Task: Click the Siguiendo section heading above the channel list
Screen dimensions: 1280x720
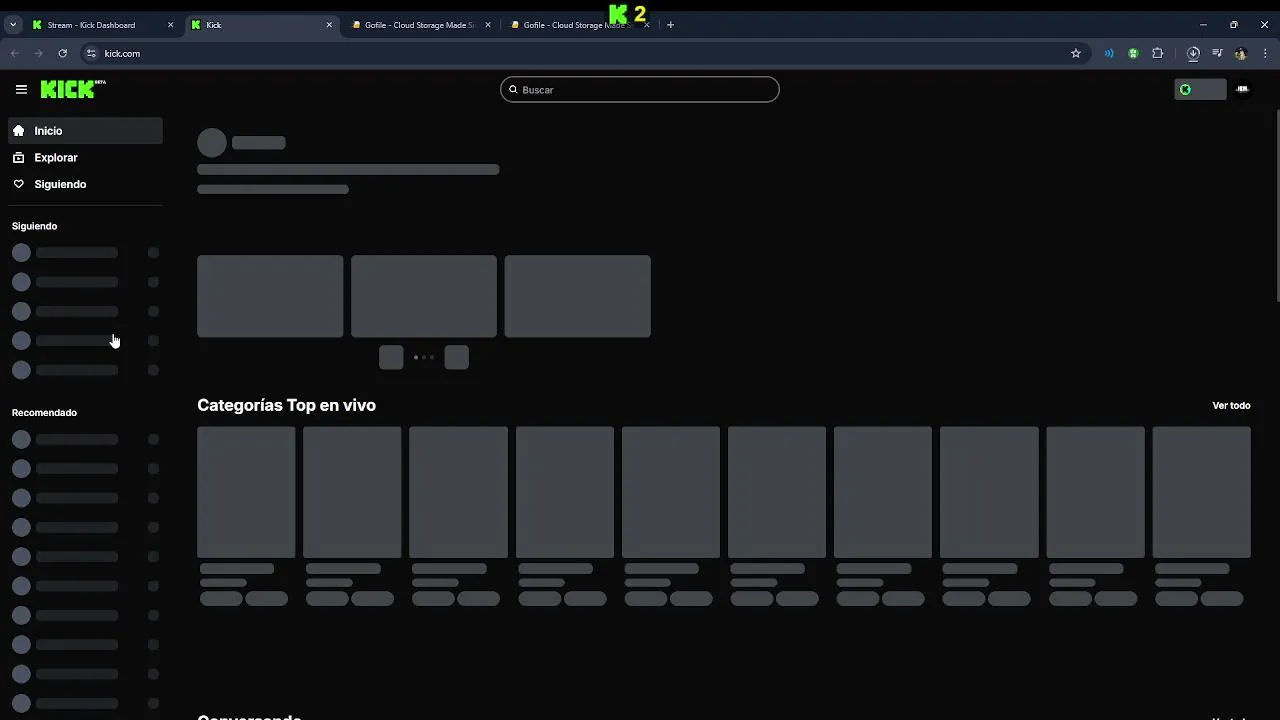Action: coord(34,226)
